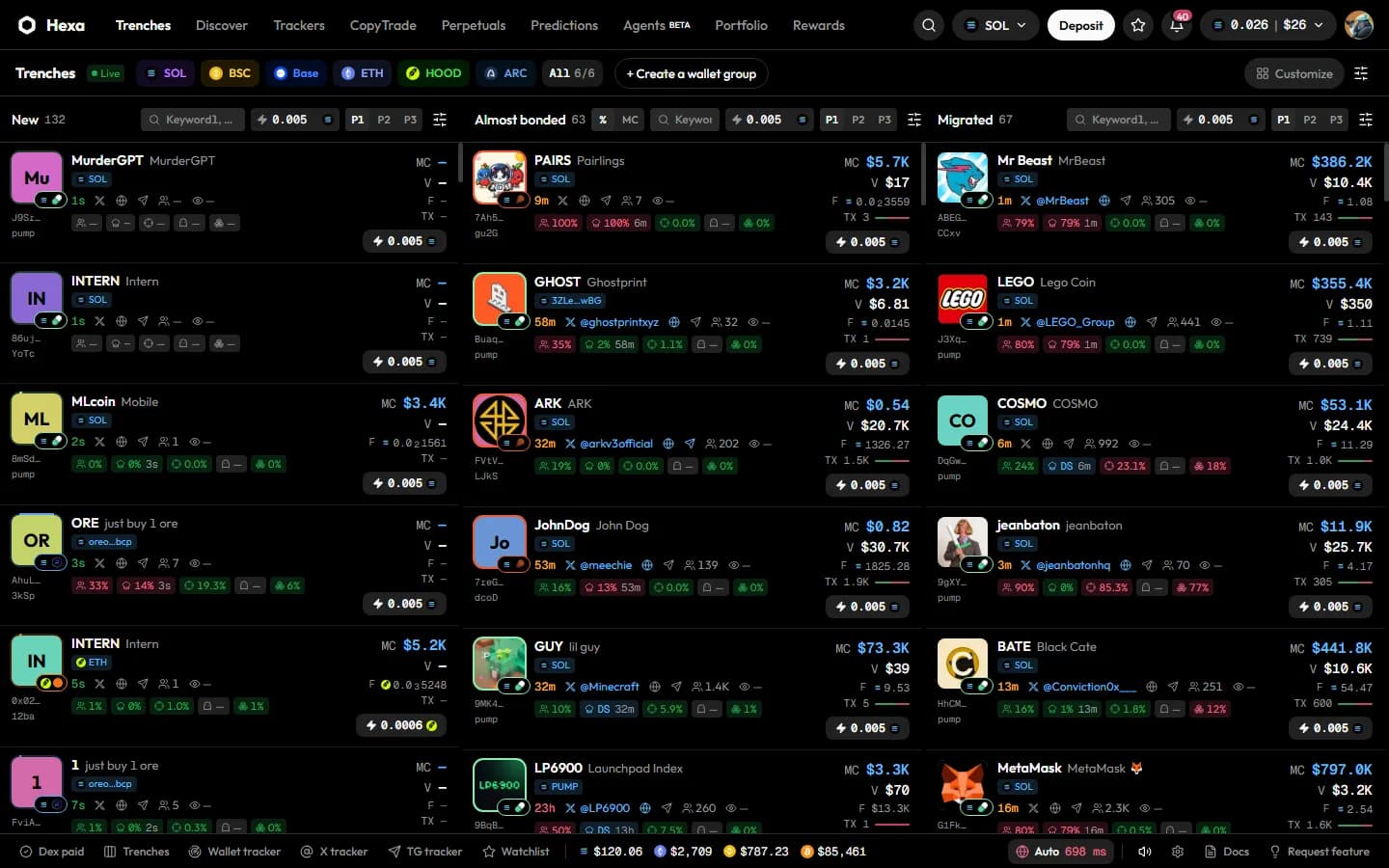1389x868 pixels.
Task: Focus the New column keyword search field
Action: click(x=193, y=120)
